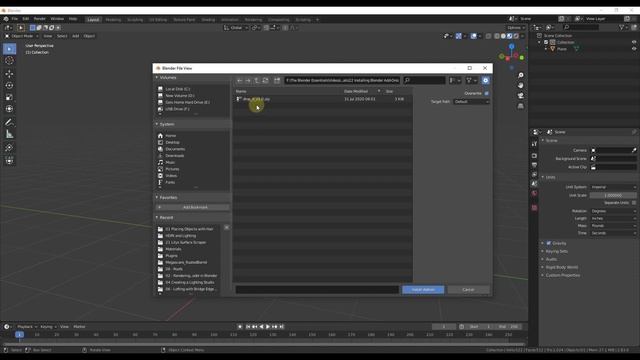
Task: Select the Rotate tool
Action: 9,86
